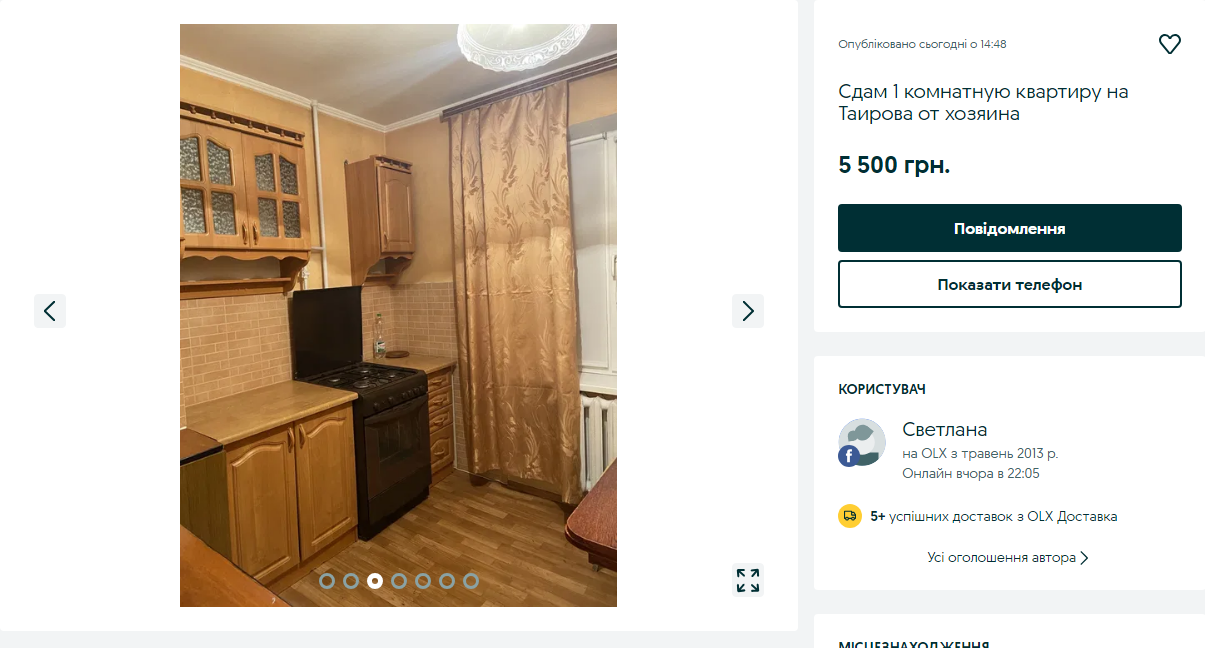Viewport: 1205px width, 648px height.
Task: Click the listing title text
Action: (983, 103)
